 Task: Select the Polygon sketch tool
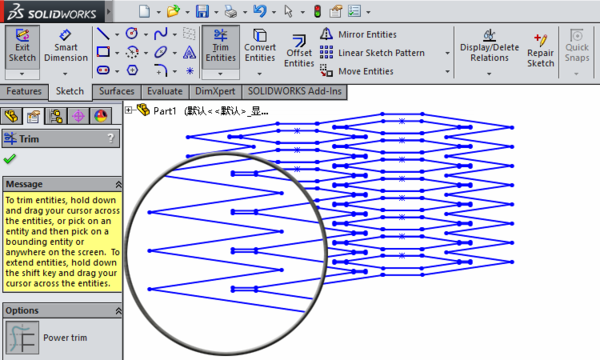pyautogui.click(x=132, y=70)
